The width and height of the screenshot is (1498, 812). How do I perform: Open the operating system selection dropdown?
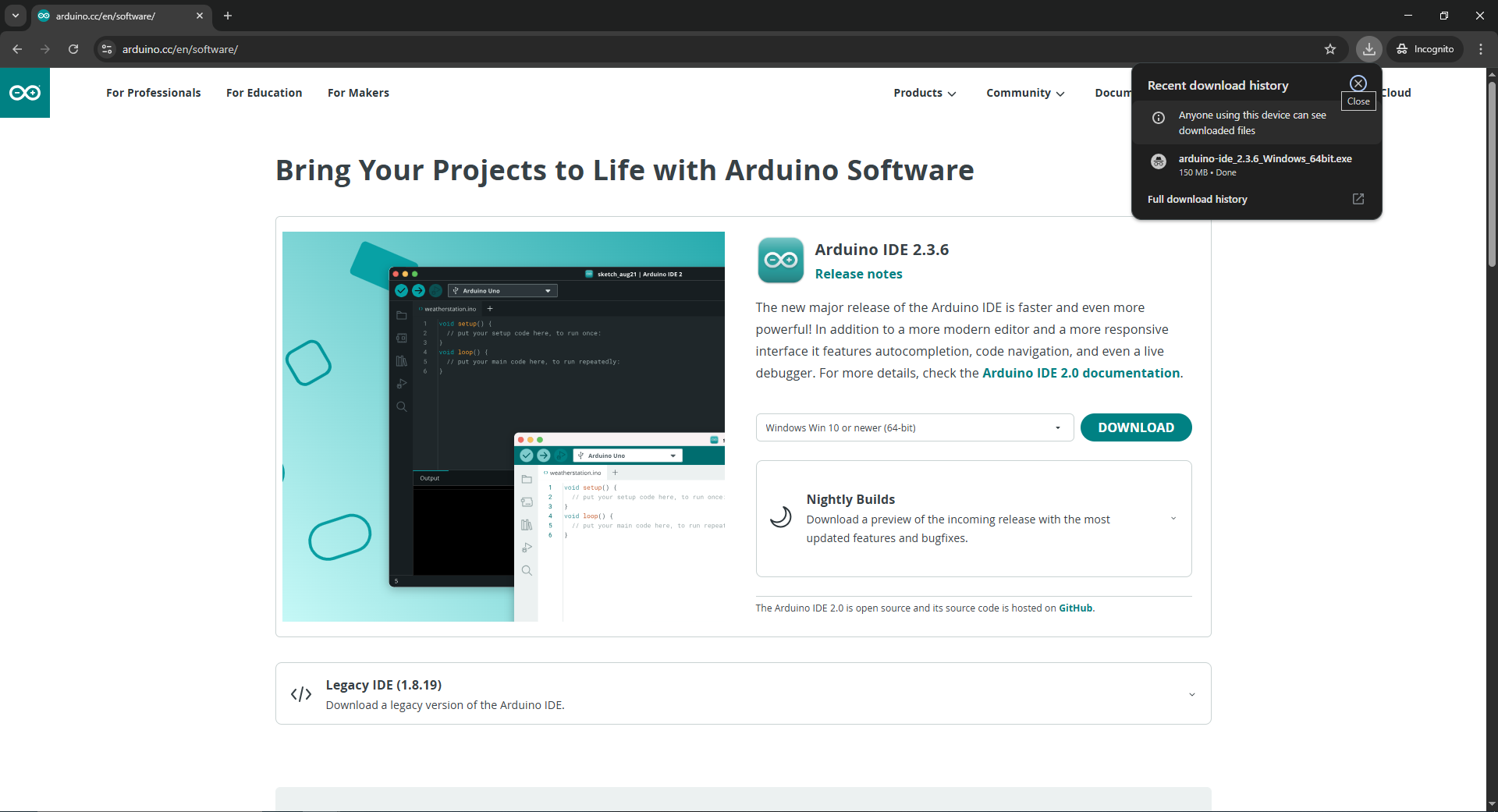914,427
